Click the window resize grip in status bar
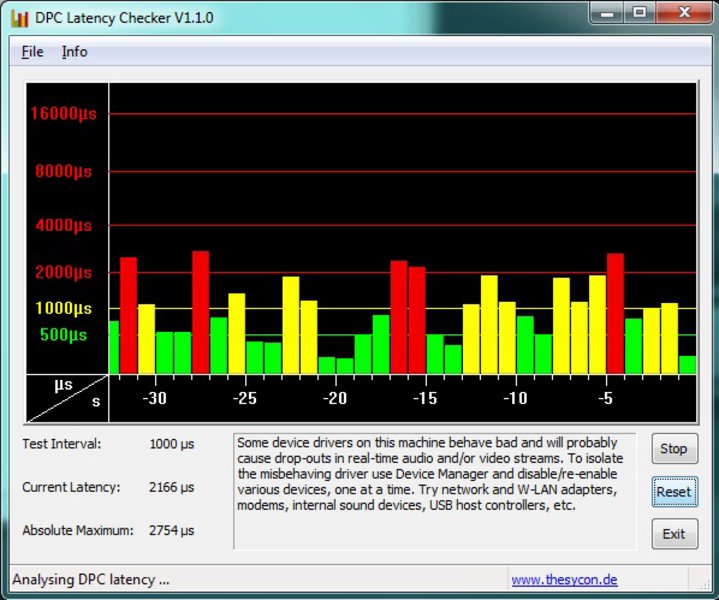The height and width of the screenshot is (600, 719). [x=703, y=583]
